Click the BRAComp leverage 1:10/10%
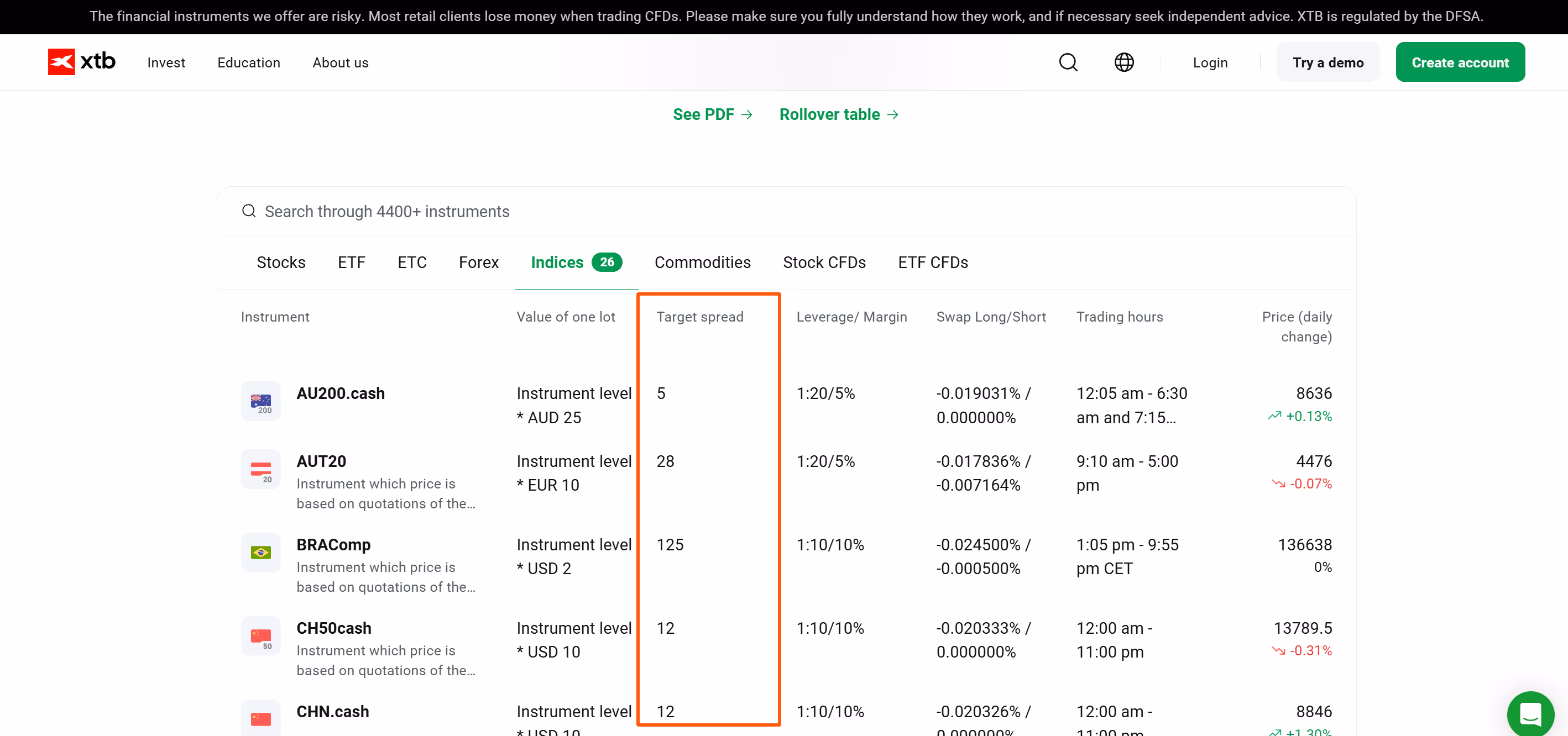Screen dimensions: 1568x736 (830, 544)
